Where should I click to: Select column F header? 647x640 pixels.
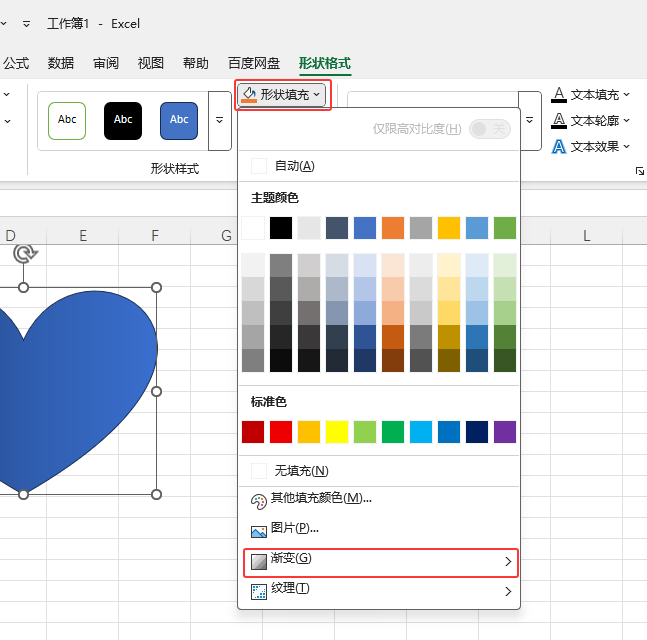coord(155,236)
